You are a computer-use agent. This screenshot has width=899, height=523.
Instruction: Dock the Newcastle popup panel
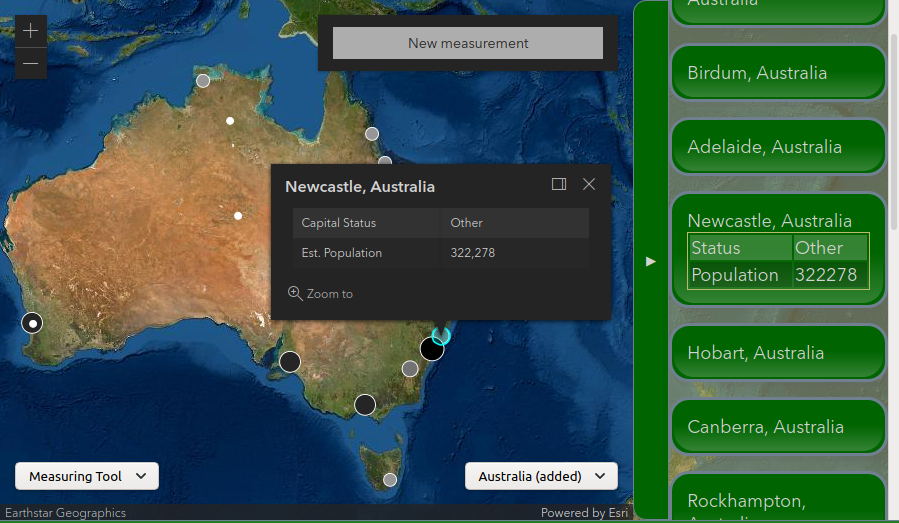coord(559,184)
